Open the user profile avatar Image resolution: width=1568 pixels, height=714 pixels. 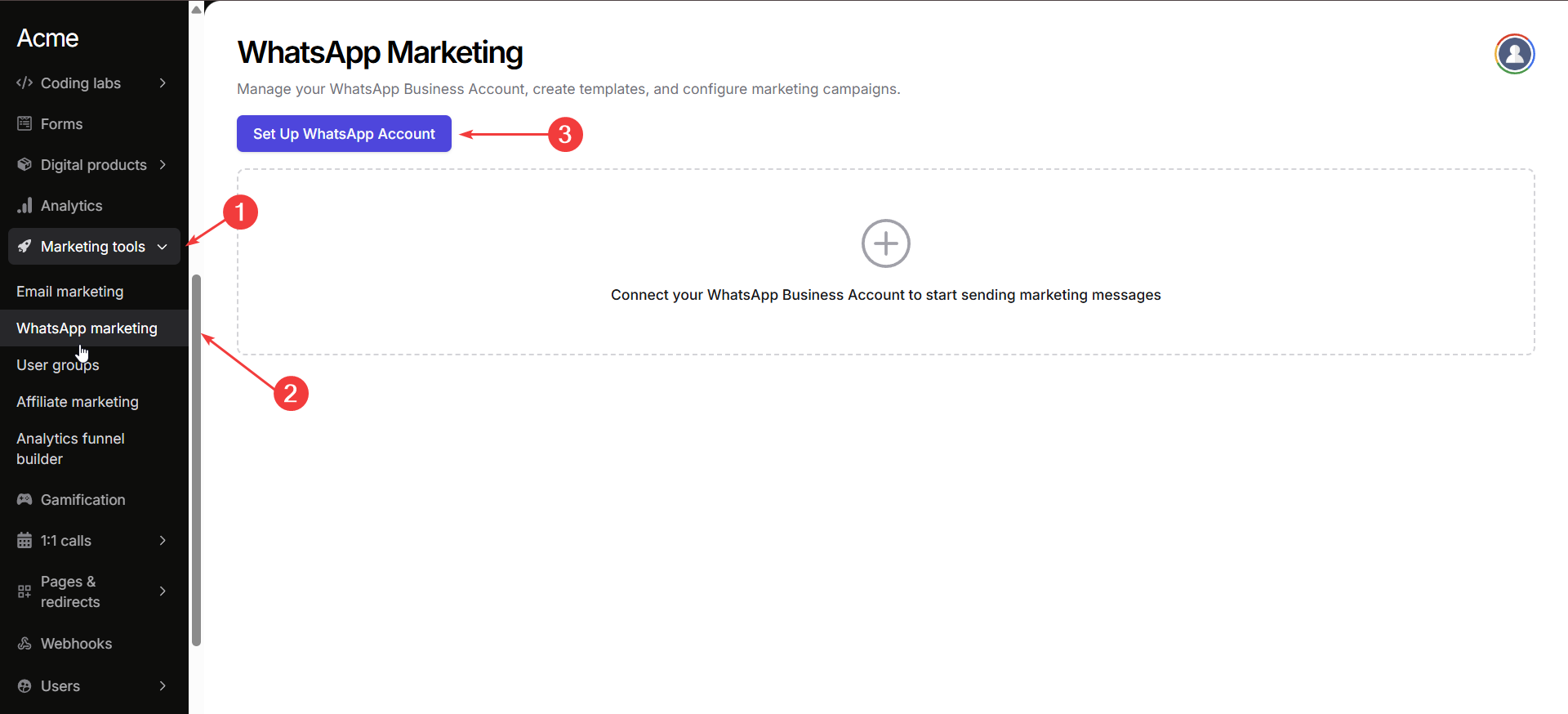pyautogui.click(x=1514, y=54)
